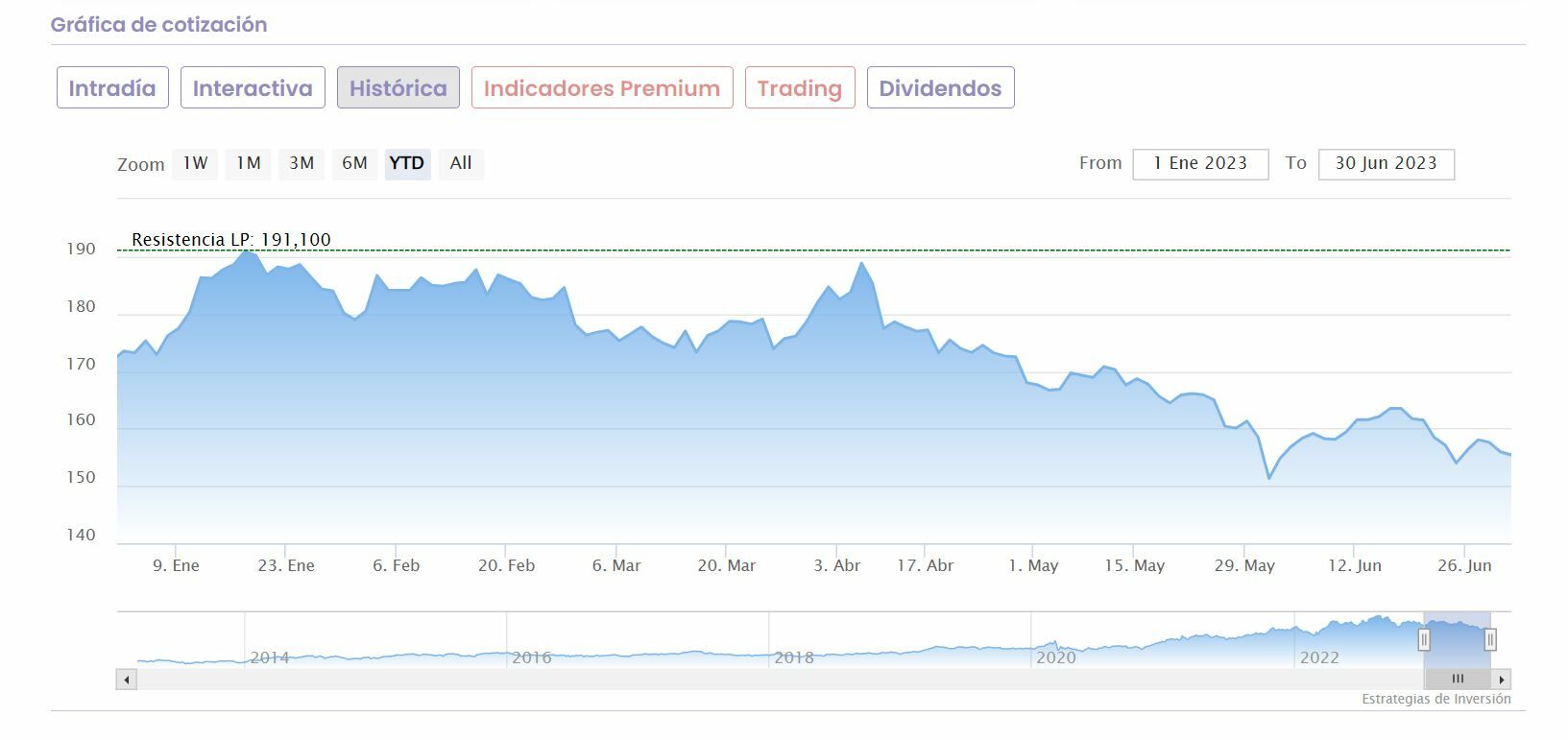Select the YTD zoom button
Viewport: 1568px width, 740px height.
click(407, 163)
